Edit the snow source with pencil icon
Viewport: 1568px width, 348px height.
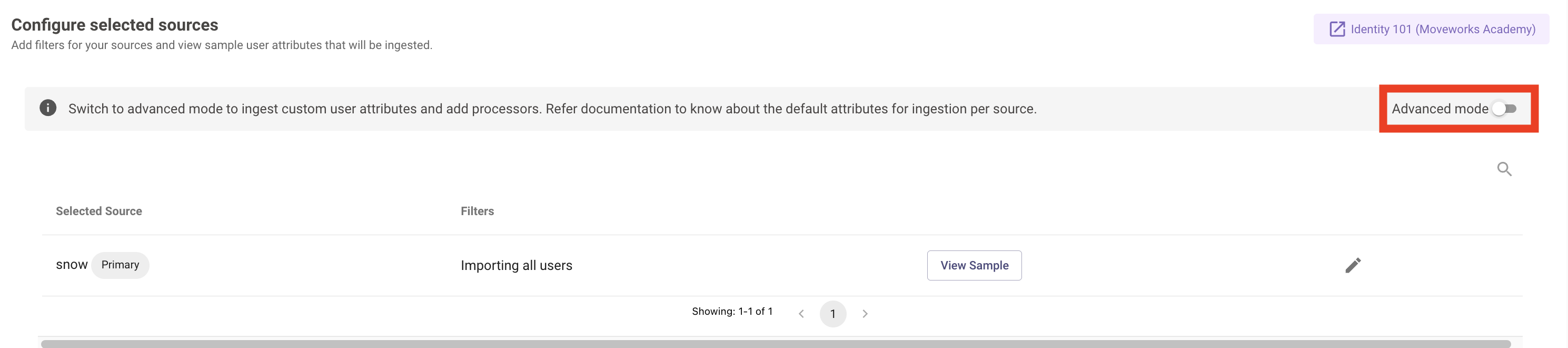click(1353, 265)
